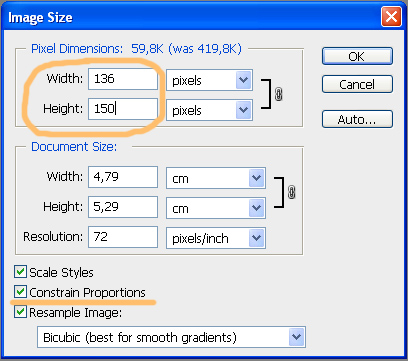Image resolution: width=408 pixels, height=361 pixels.
Task: Disable the Resample Image checkbox
Action: [20, 312]
